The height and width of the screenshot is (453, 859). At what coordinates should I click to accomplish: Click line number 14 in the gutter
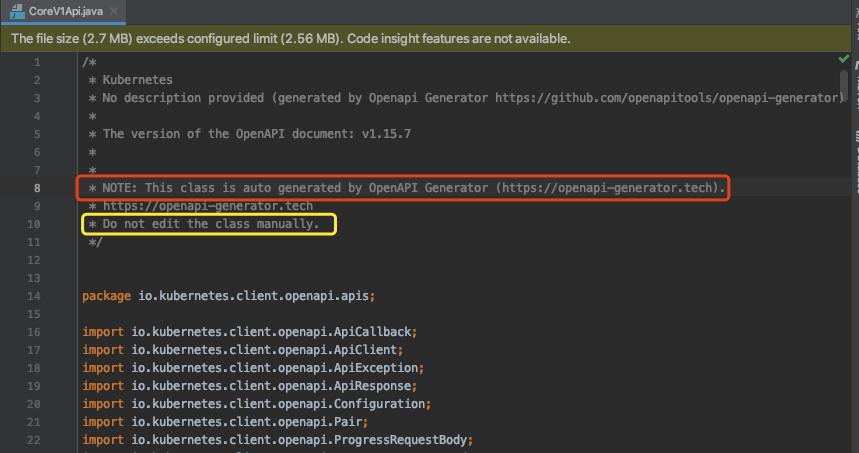(35, 296)
